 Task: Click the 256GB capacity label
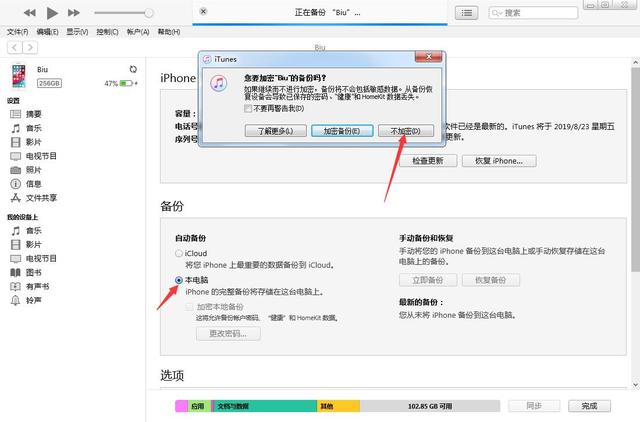click(x=49, y=83)
